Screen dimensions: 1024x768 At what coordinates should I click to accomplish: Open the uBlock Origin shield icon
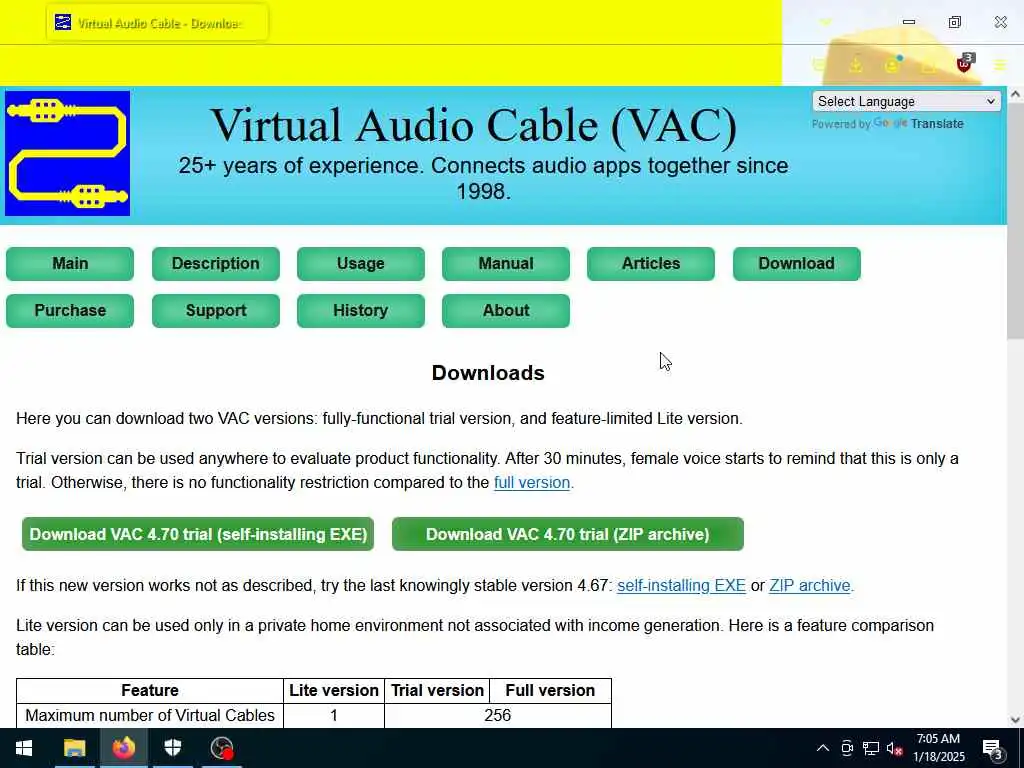click(965, 63)
